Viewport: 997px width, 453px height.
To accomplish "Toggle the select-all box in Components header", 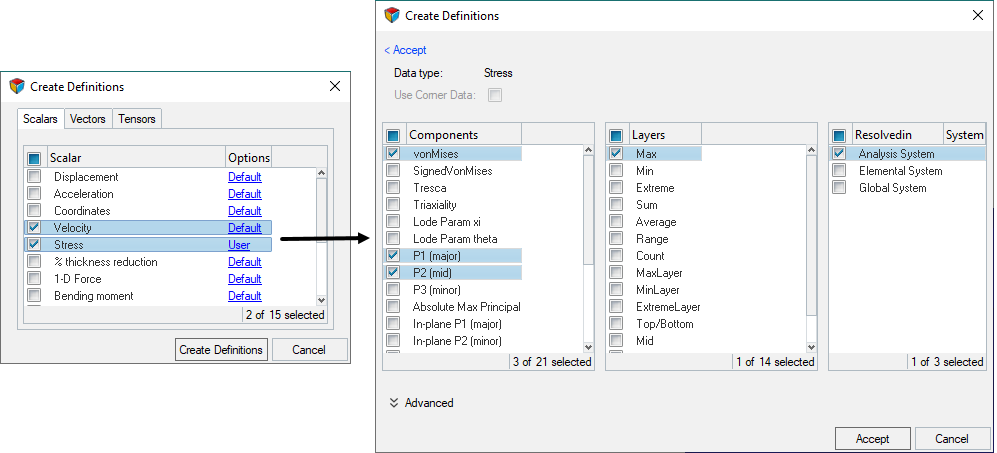I will tap(393, 135).
